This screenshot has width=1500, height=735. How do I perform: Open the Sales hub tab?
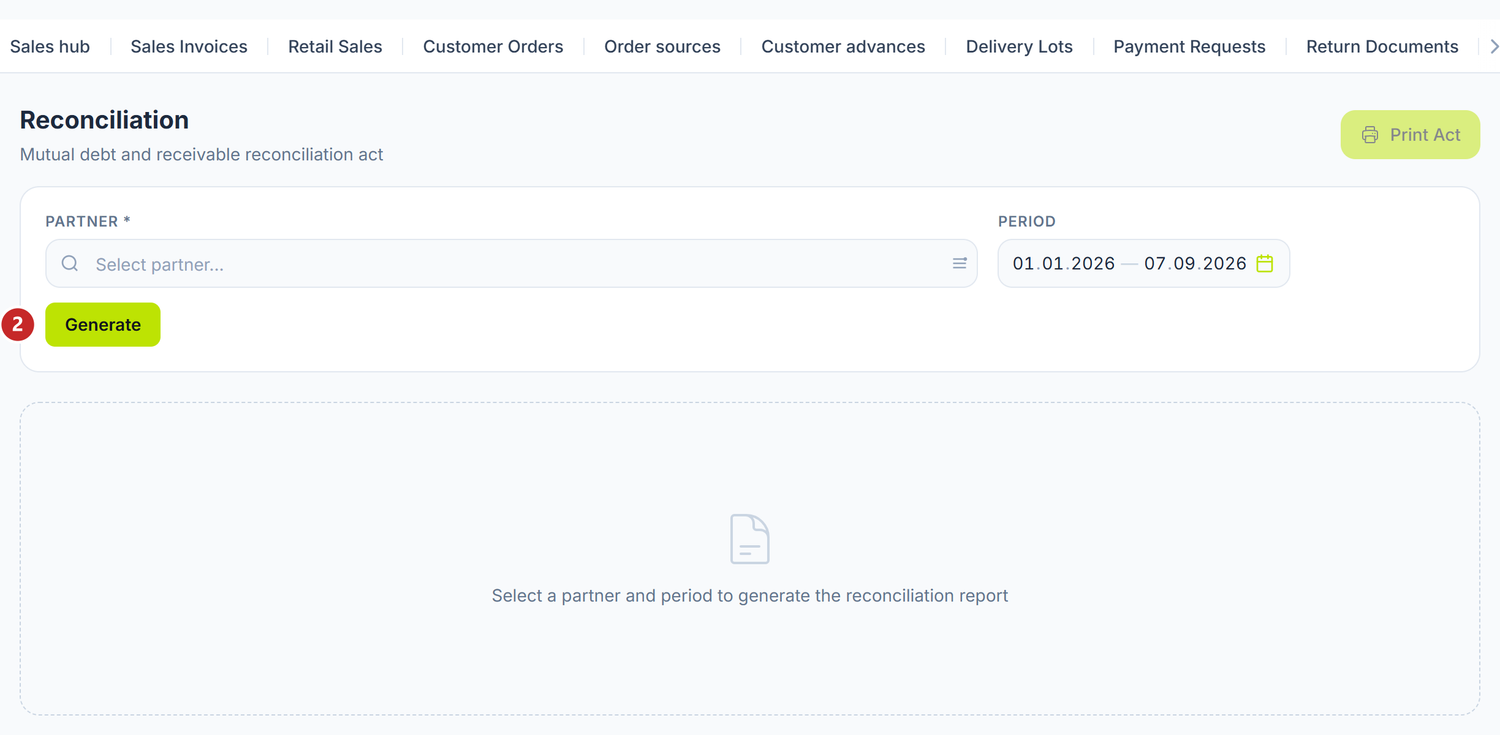coord(50,47)
